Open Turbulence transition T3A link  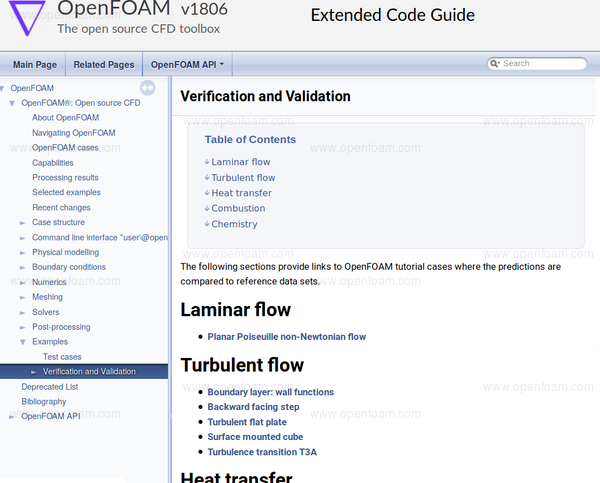[x=262, y=452]
